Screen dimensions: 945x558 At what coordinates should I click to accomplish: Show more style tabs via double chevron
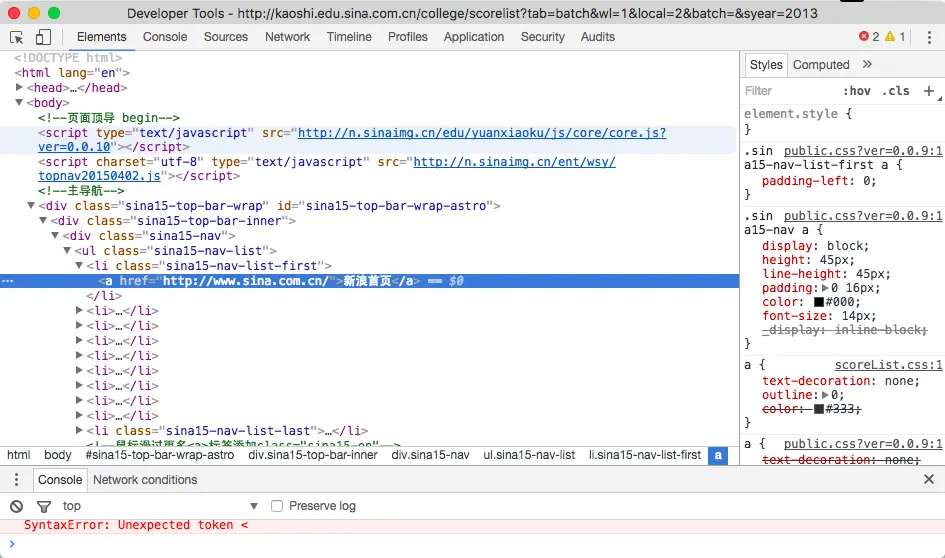(867, 64)
